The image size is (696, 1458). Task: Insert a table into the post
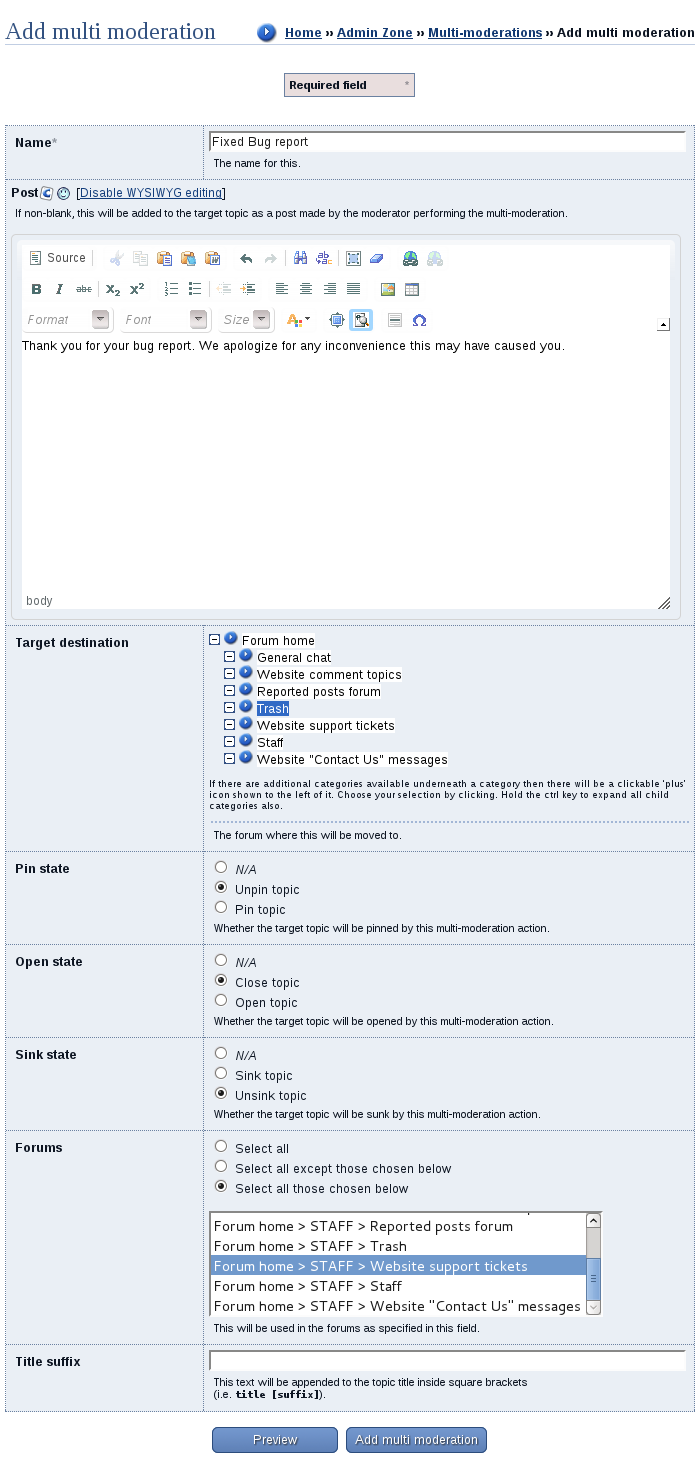click(x=412, y=289)
